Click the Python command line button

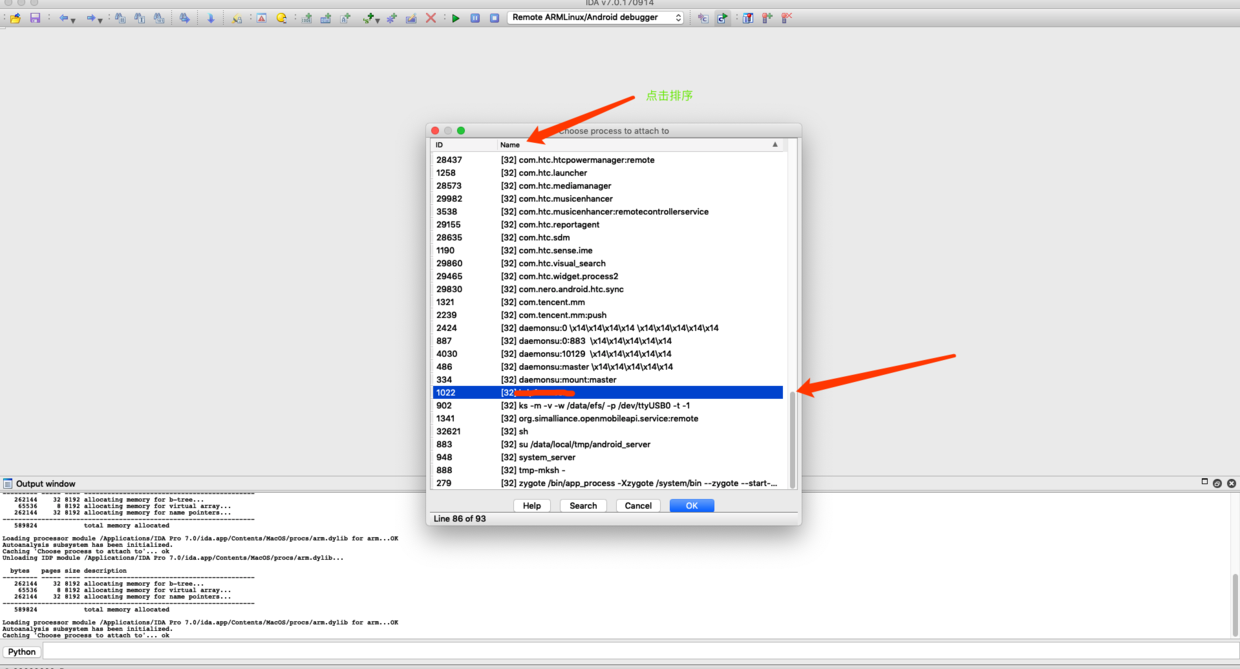point(21,652)
